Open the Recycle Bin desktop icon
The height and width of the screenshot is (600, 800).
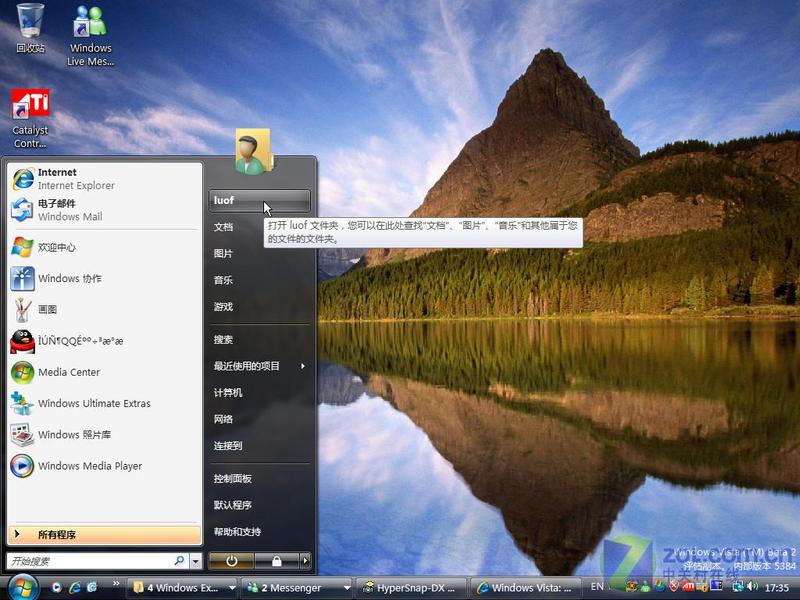tap(30, 28)
